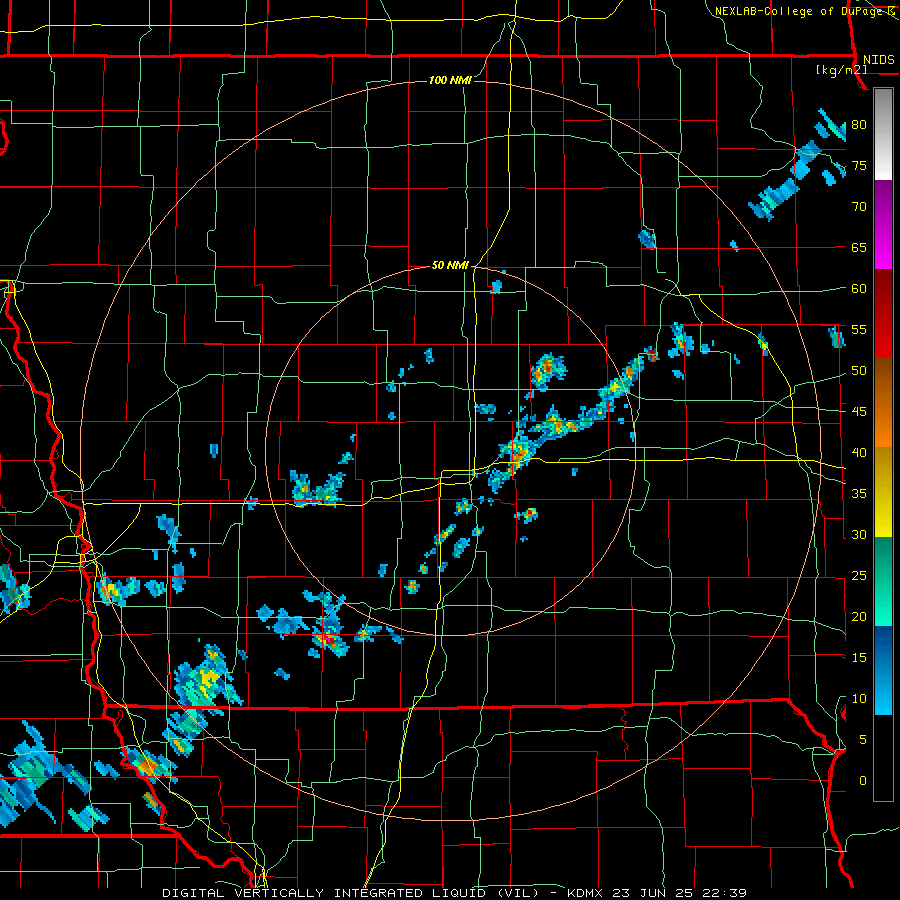The width and height of the screenshot is (900, 900).
Task: Click the 60 value on the color scale
Action: [x=859, y=288]
